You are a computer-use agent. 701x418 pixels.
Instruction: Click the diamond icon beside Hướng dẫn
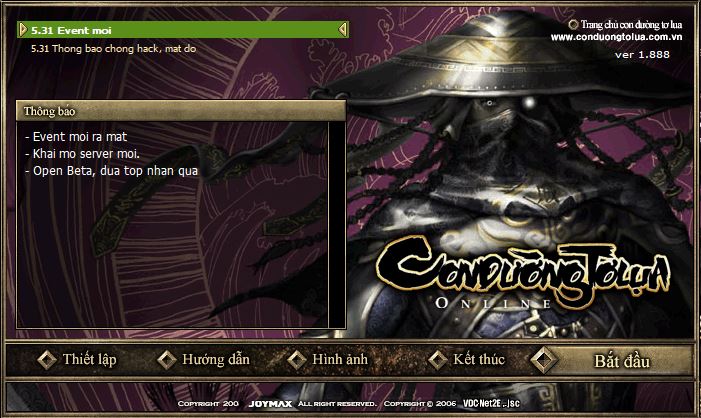click(x=167, y=360)
